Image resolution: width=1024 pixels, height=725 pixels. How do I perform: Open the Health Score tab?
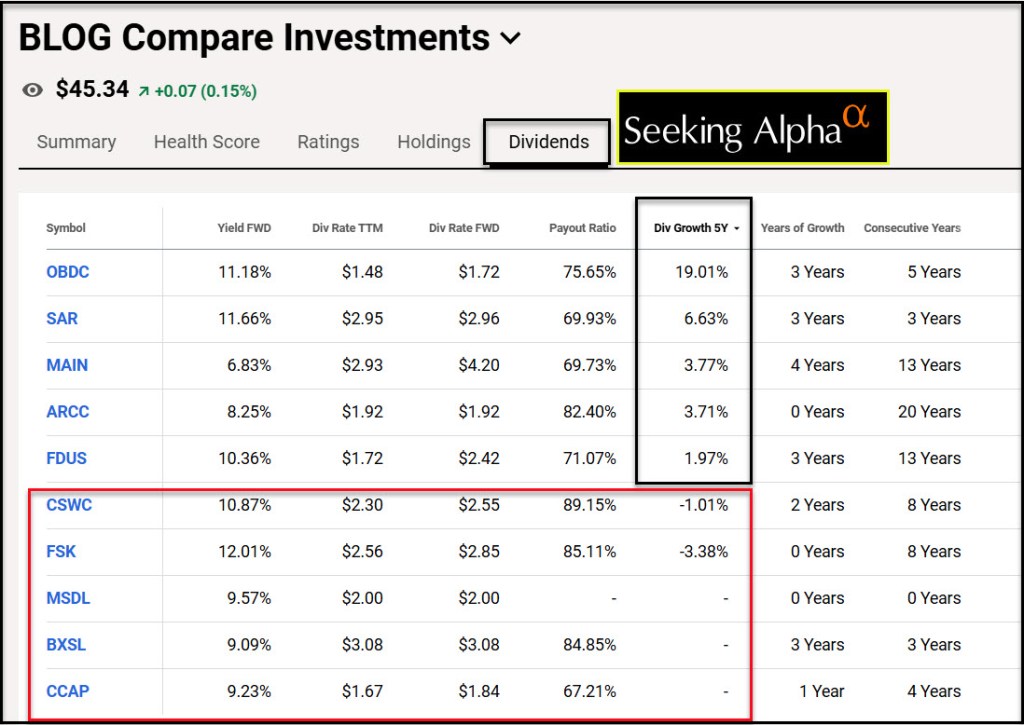pyautogui.click(x=206, y=142)
